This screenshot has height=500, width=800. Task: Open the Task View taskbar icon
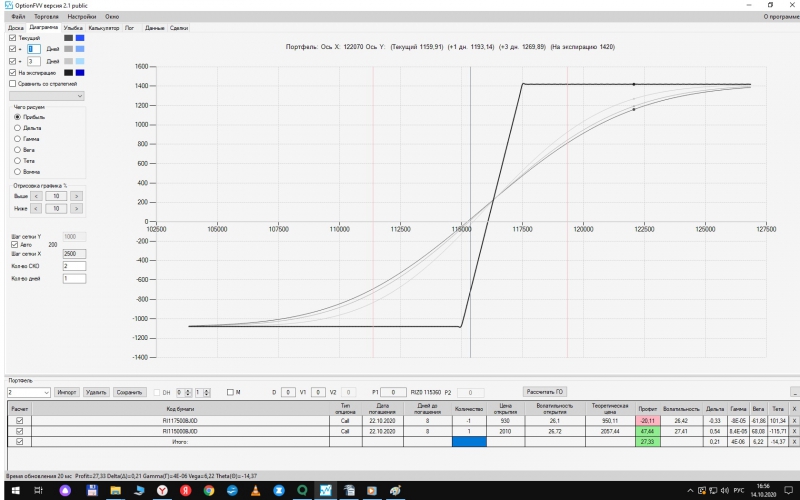tap(38, 490)
